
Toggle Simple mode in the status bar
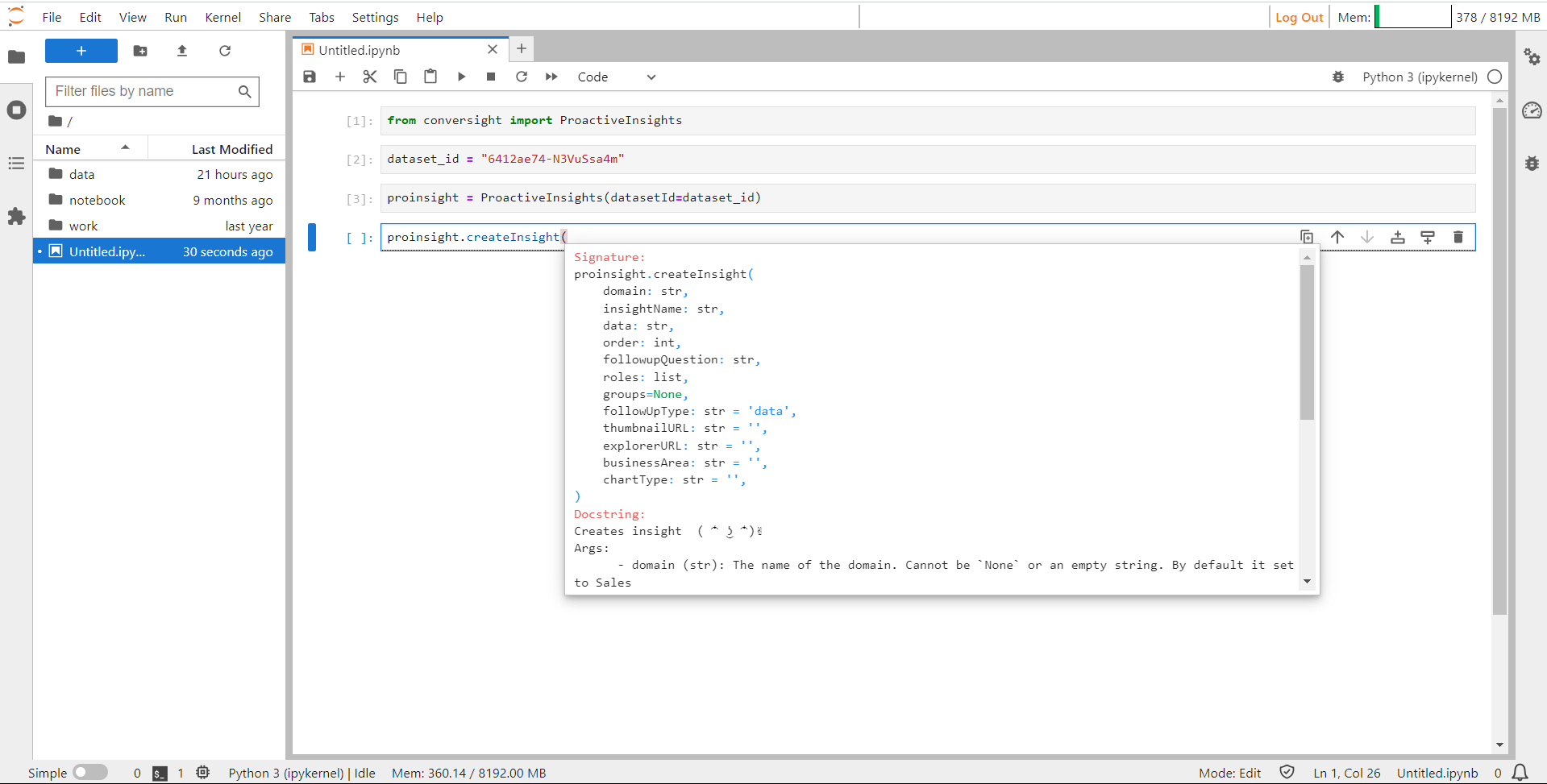point(91,772)
